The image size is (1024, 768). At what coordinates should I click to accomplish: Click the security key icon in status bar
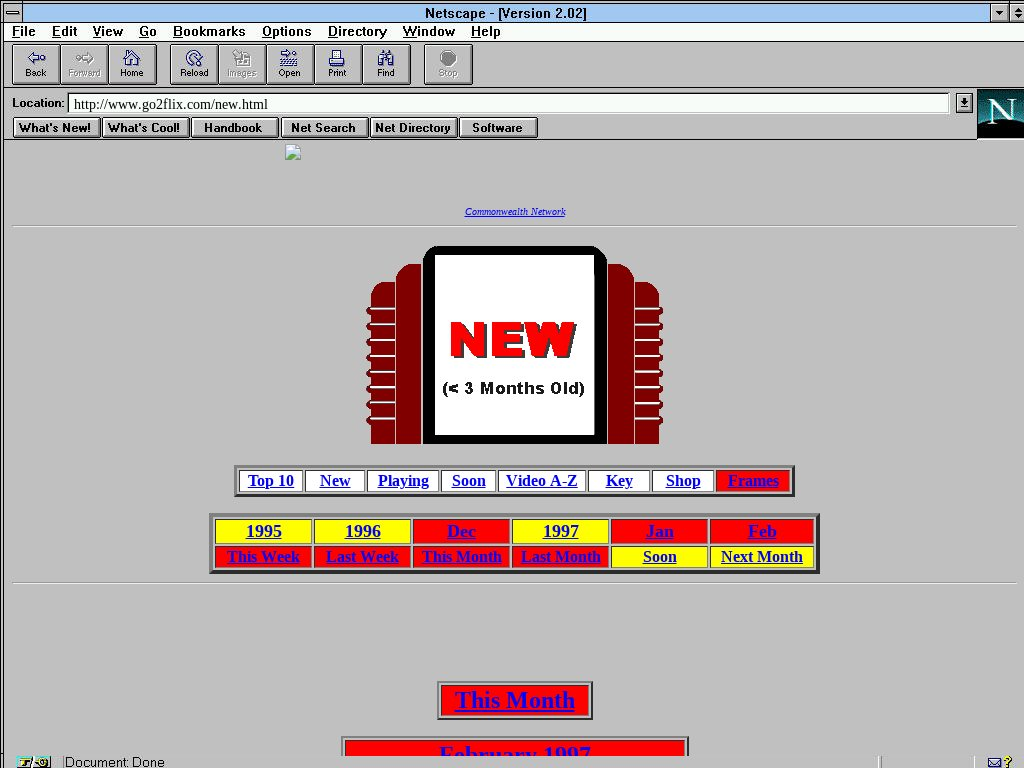(33, 762)
